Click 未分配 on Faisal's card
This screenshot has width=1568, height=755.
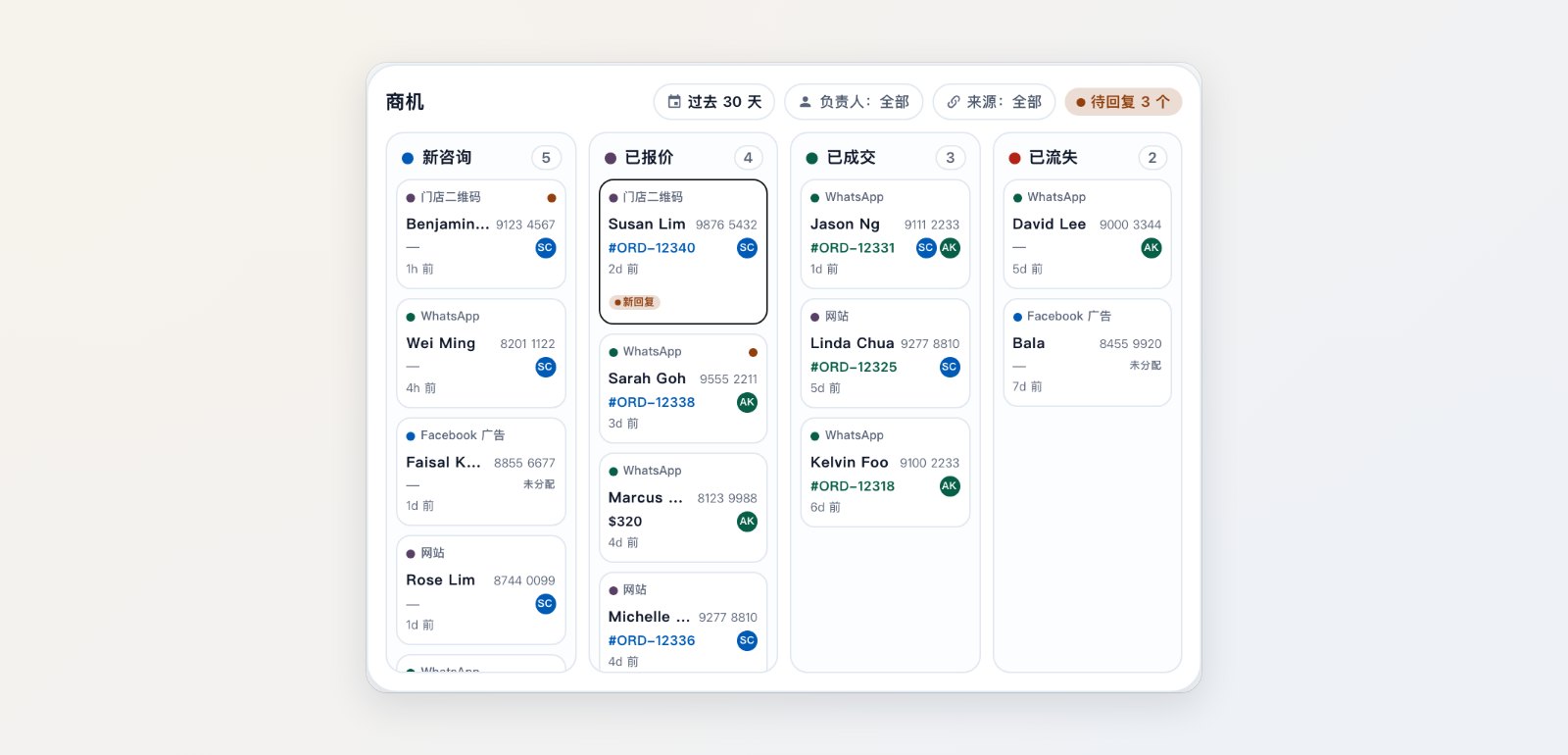(x=539, y=484)
